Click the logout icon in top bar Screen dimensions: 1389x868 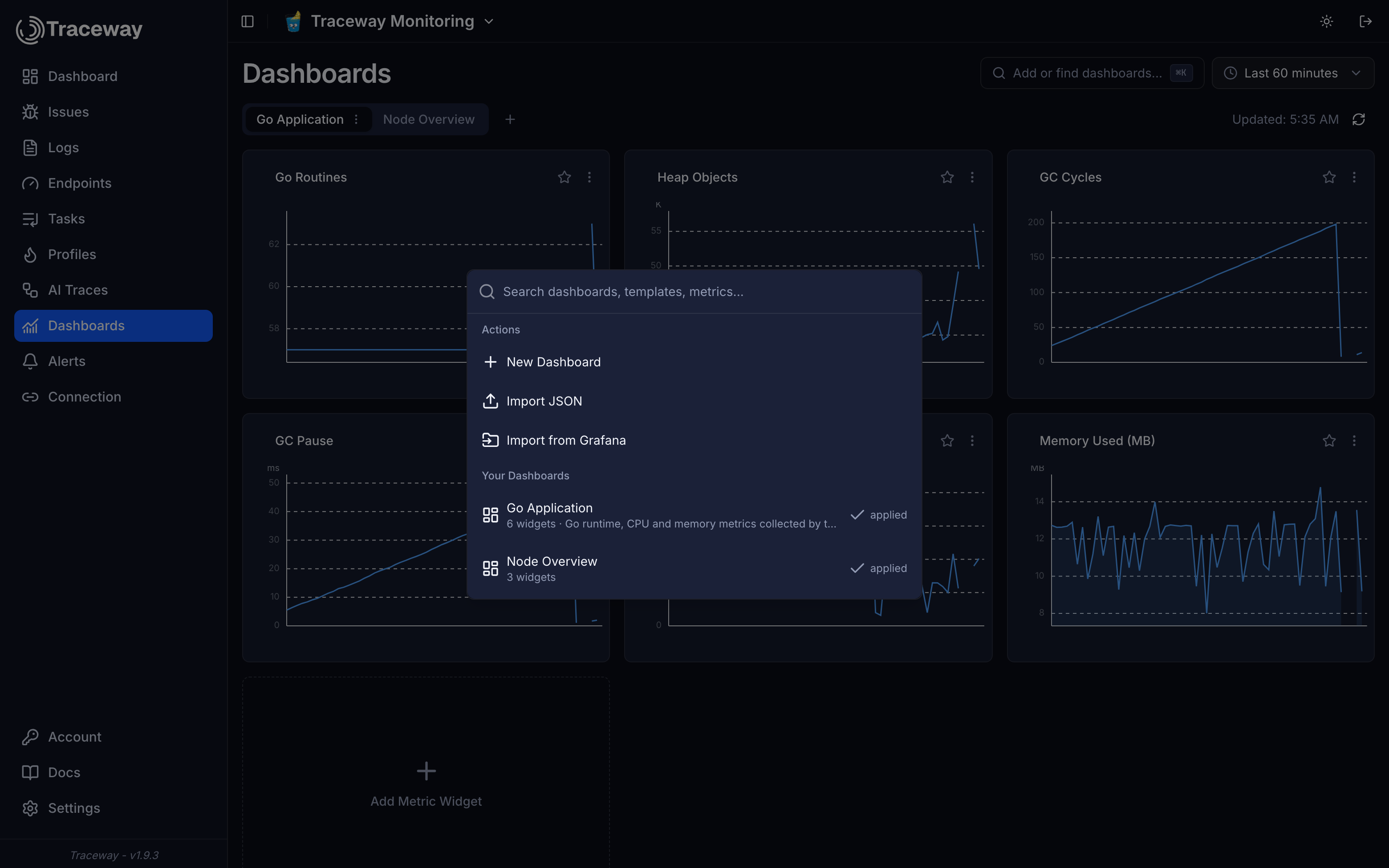(x=1365, y=21)
